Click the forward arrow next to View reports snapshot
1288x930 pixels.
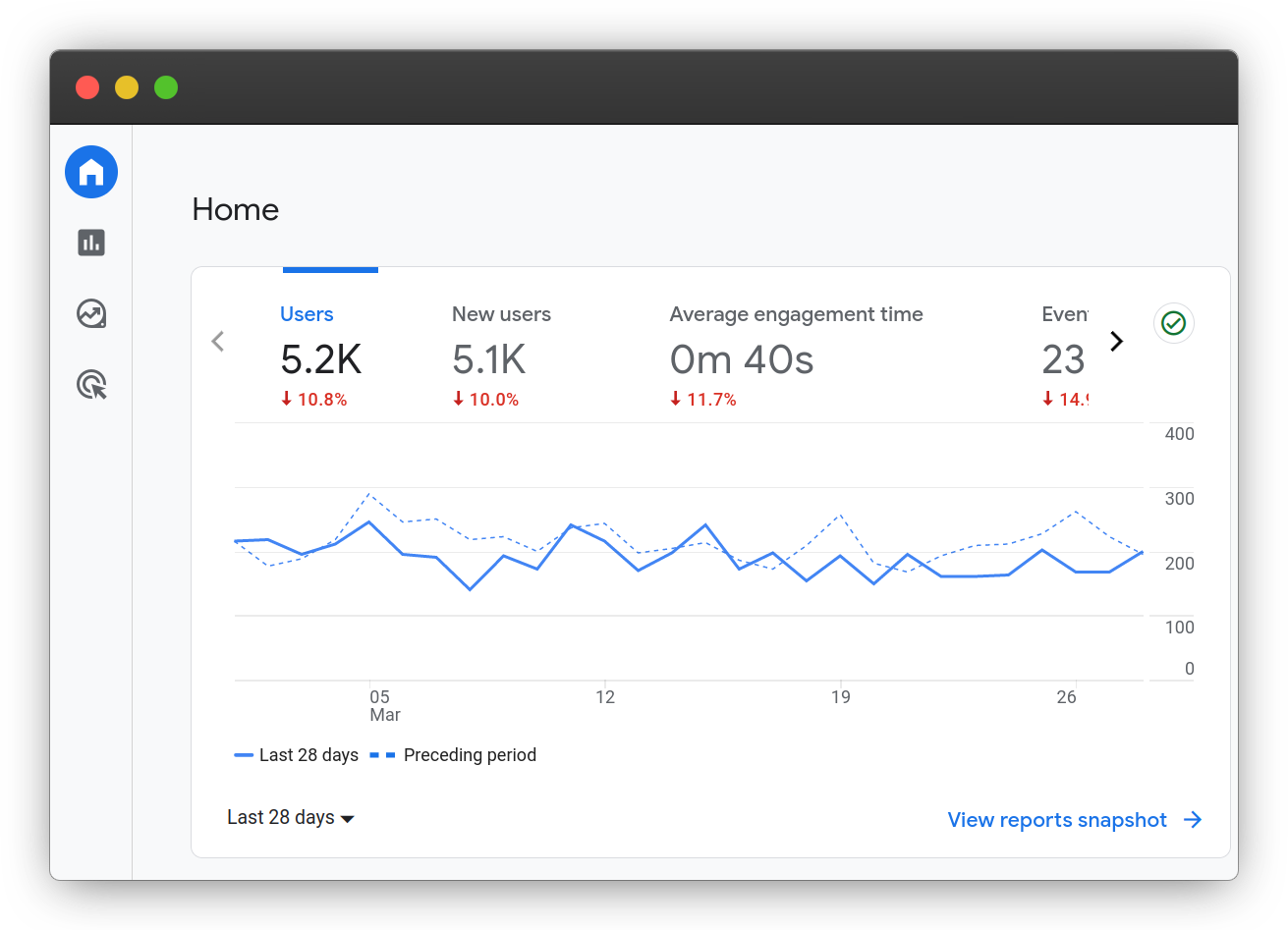pos(1192,819)
